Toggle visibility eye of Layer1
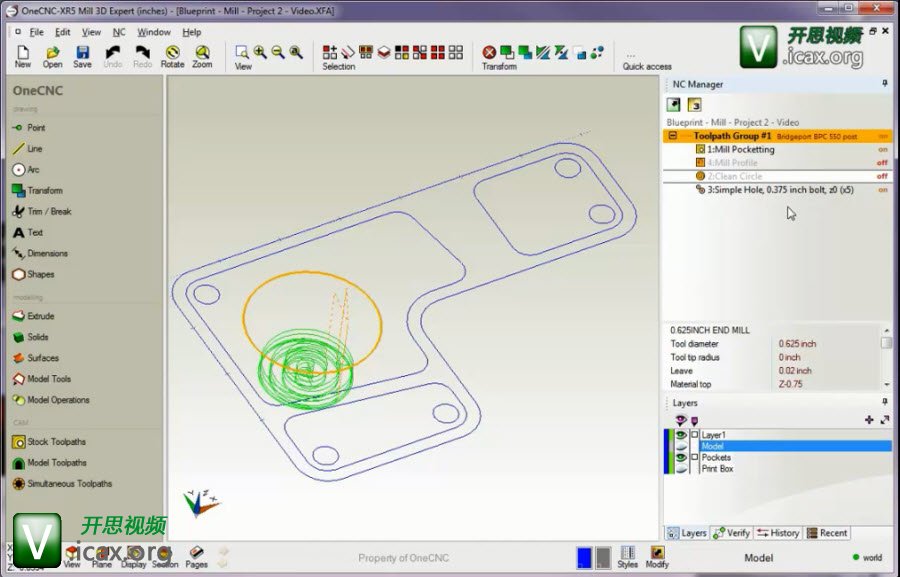The height and width of the screenshot is (577, 900). click(x=681, y=435)
